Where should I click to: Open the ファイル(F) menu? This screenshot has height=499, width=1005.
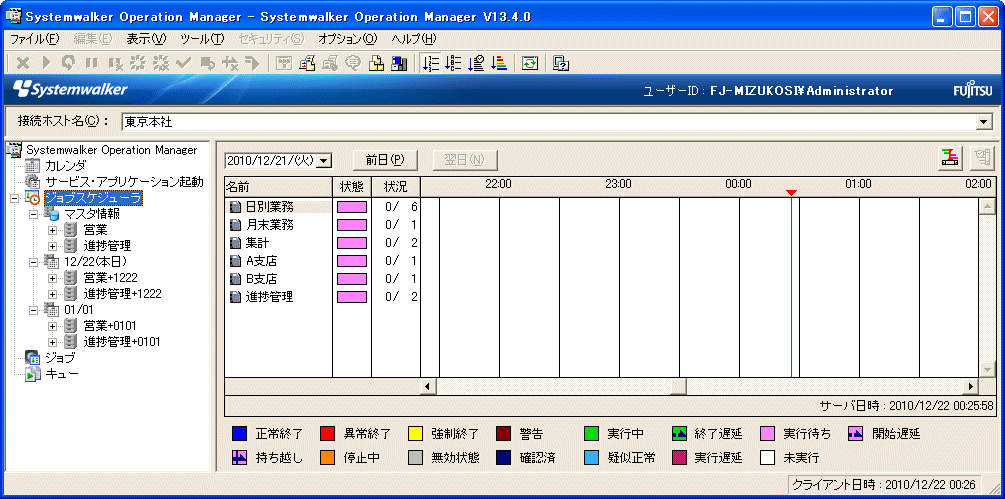pos(35,39)
